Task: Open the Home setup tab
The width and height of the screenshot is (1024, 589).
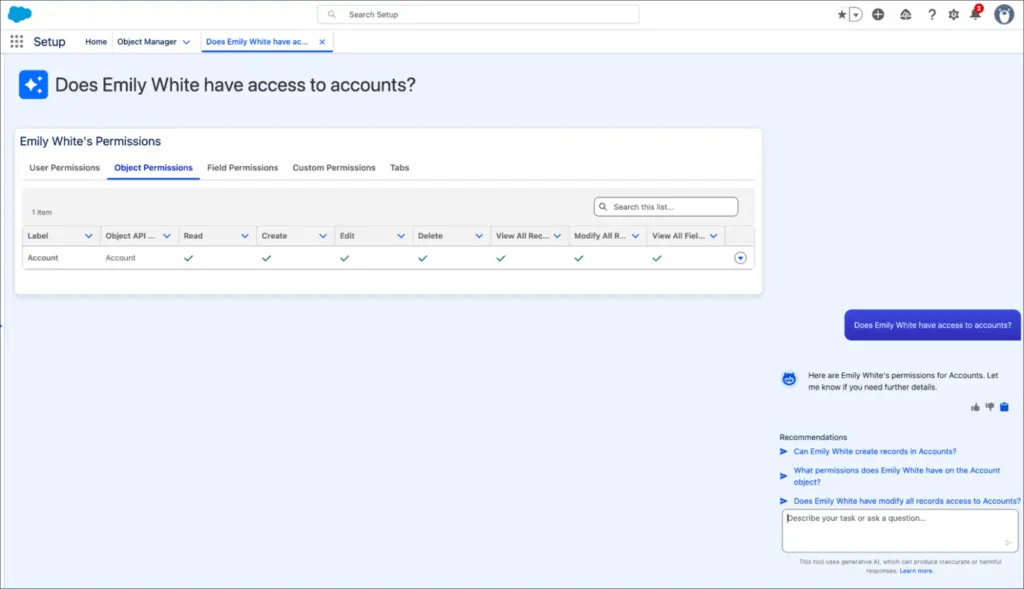Action: coord(95,42)
